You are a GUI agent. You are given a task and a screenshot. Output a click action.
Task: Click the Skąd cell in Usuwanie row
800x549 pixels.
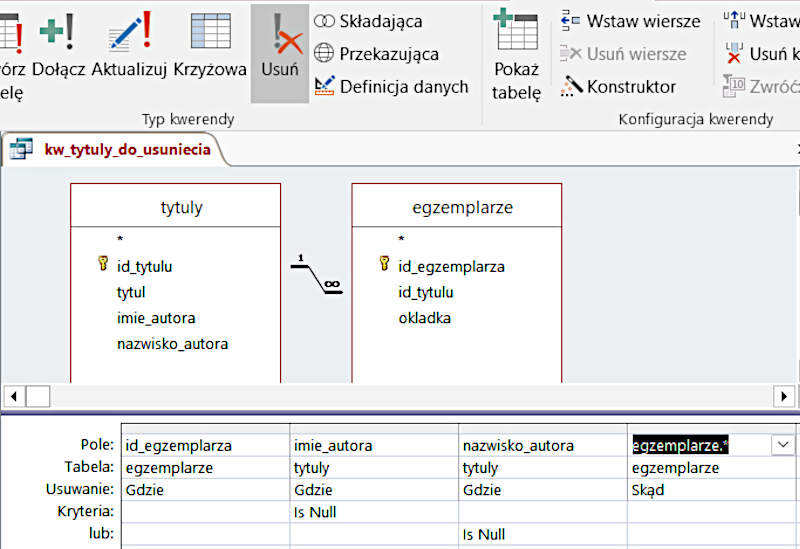[x=712, y=490]
